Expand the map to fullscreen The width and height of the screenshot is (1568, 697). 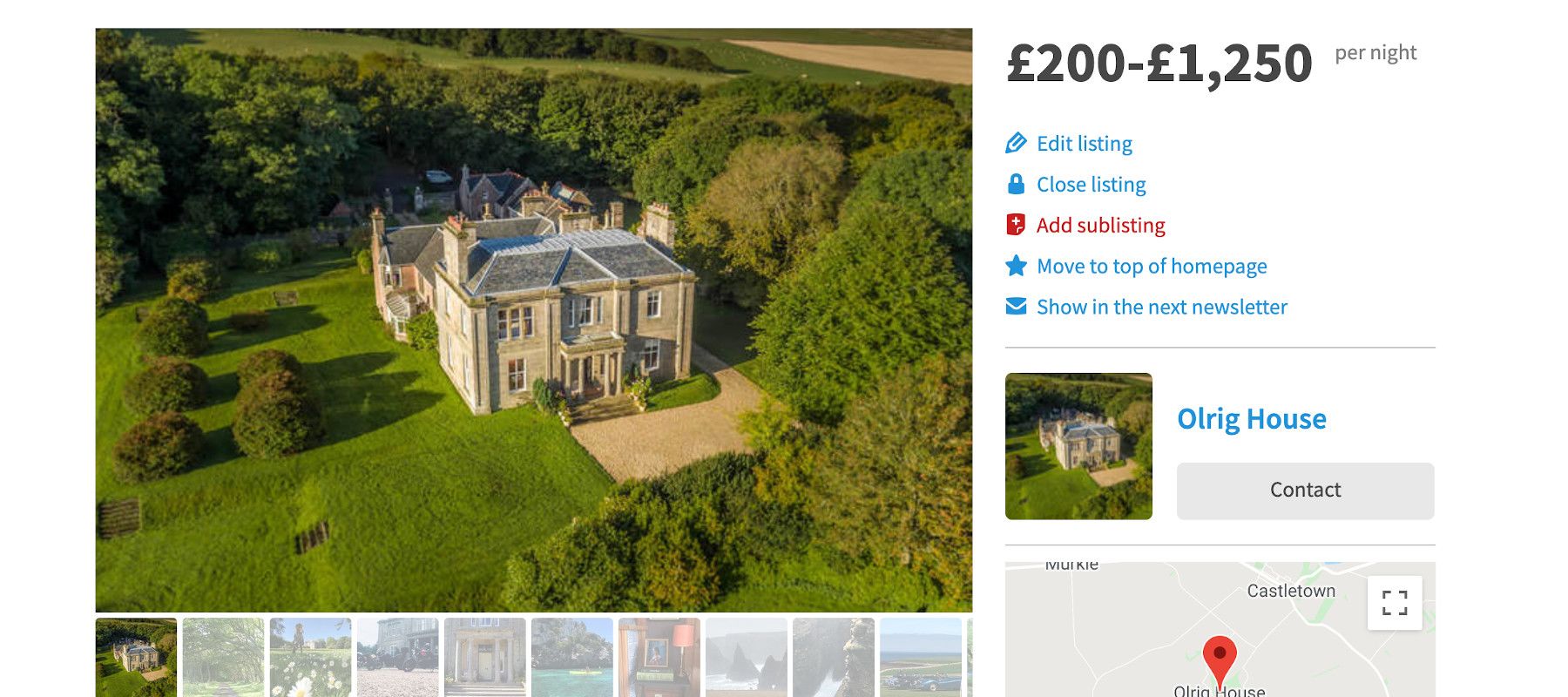click(1395, 603)
